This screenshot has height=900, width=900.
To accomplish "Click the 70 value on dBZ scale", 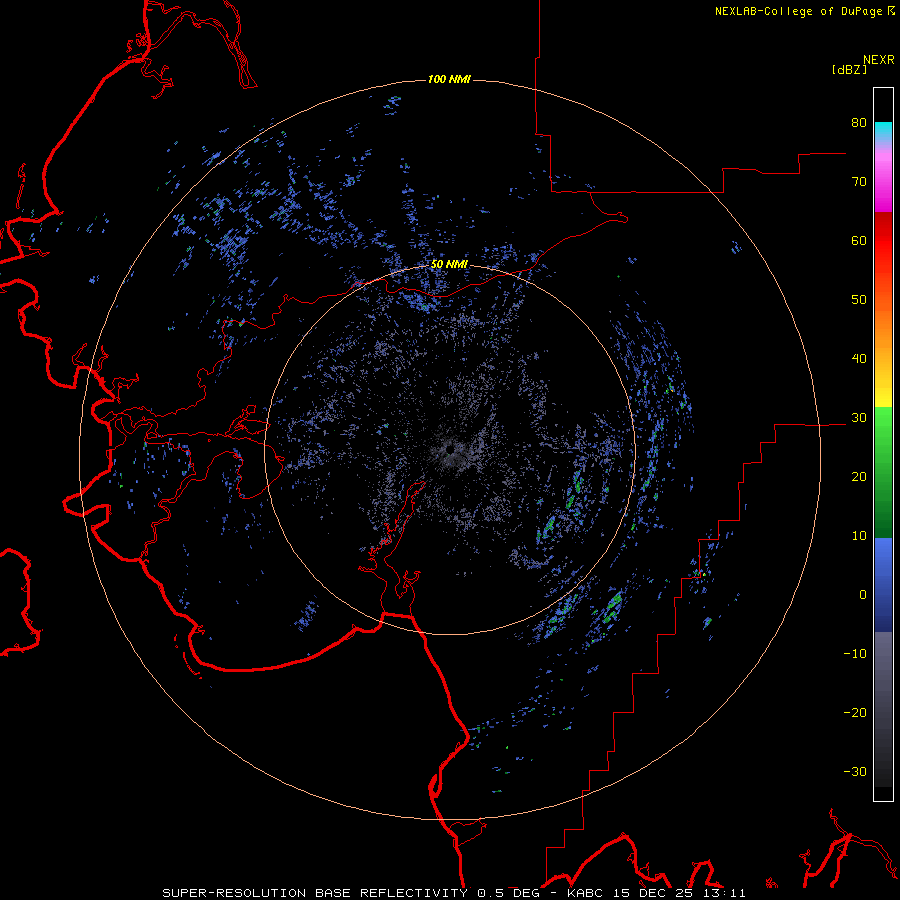I will point(859,182).
